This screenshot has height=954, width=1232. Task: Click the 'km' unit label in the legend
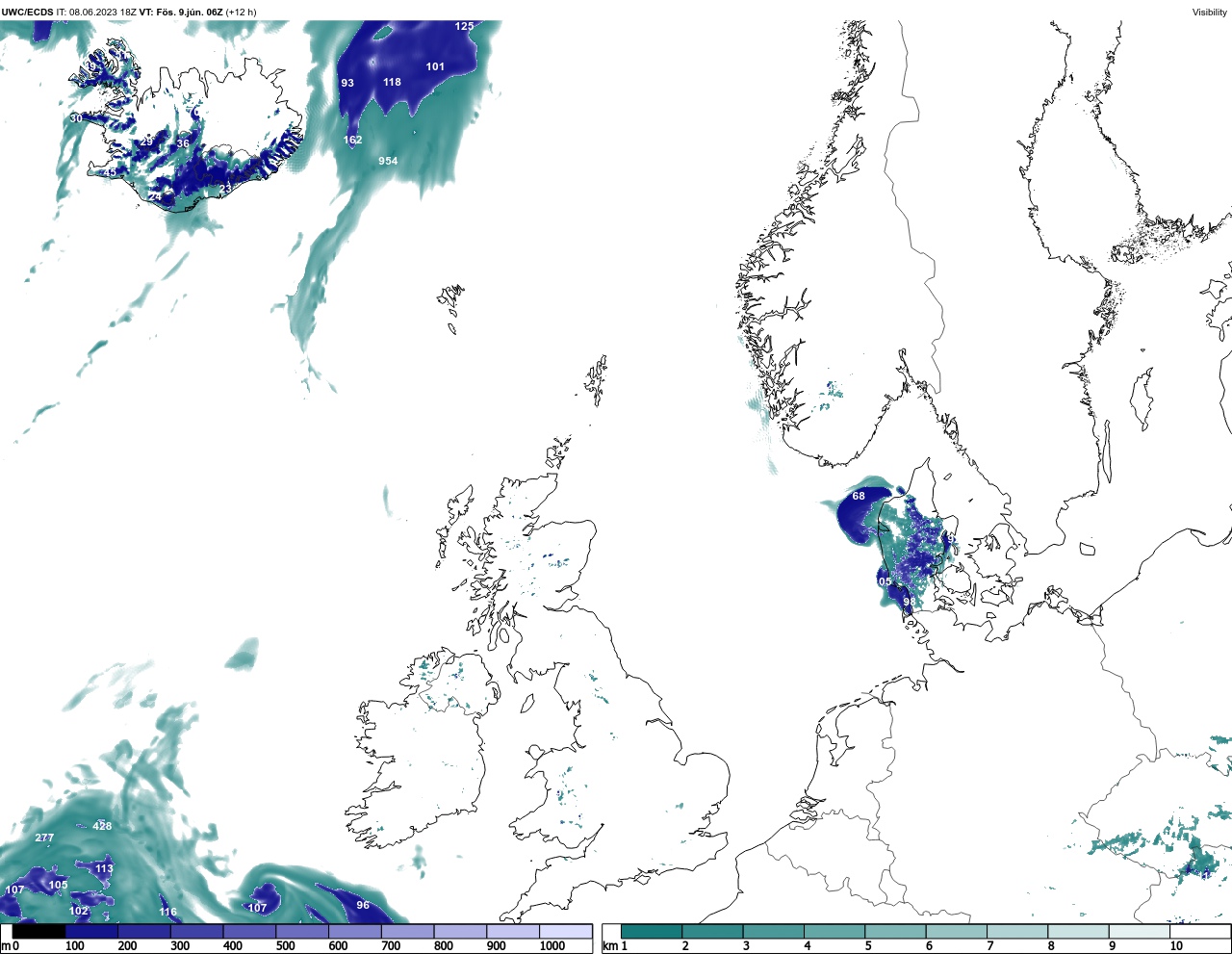click(609, 946)
